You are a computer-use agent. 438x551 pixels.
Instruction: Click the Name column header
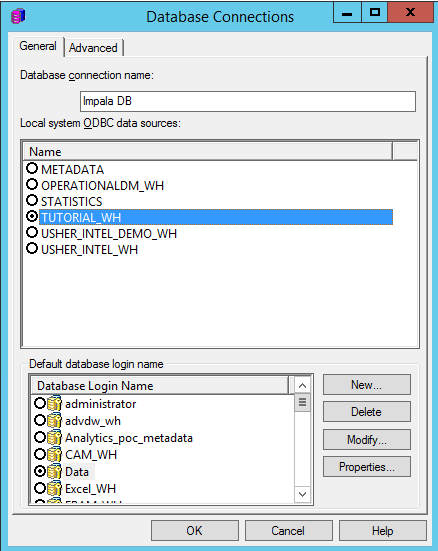(208, 152)
